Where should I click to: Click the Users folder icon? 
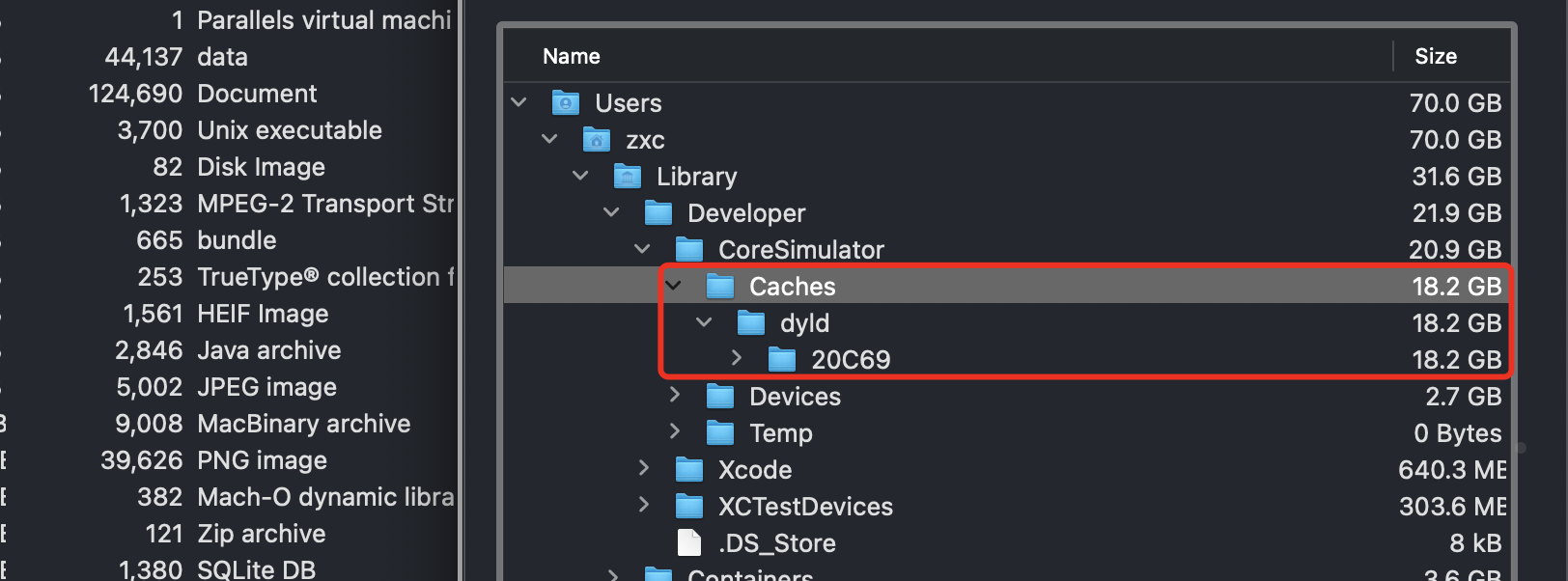pyautogui.click(x=565, y=102)
